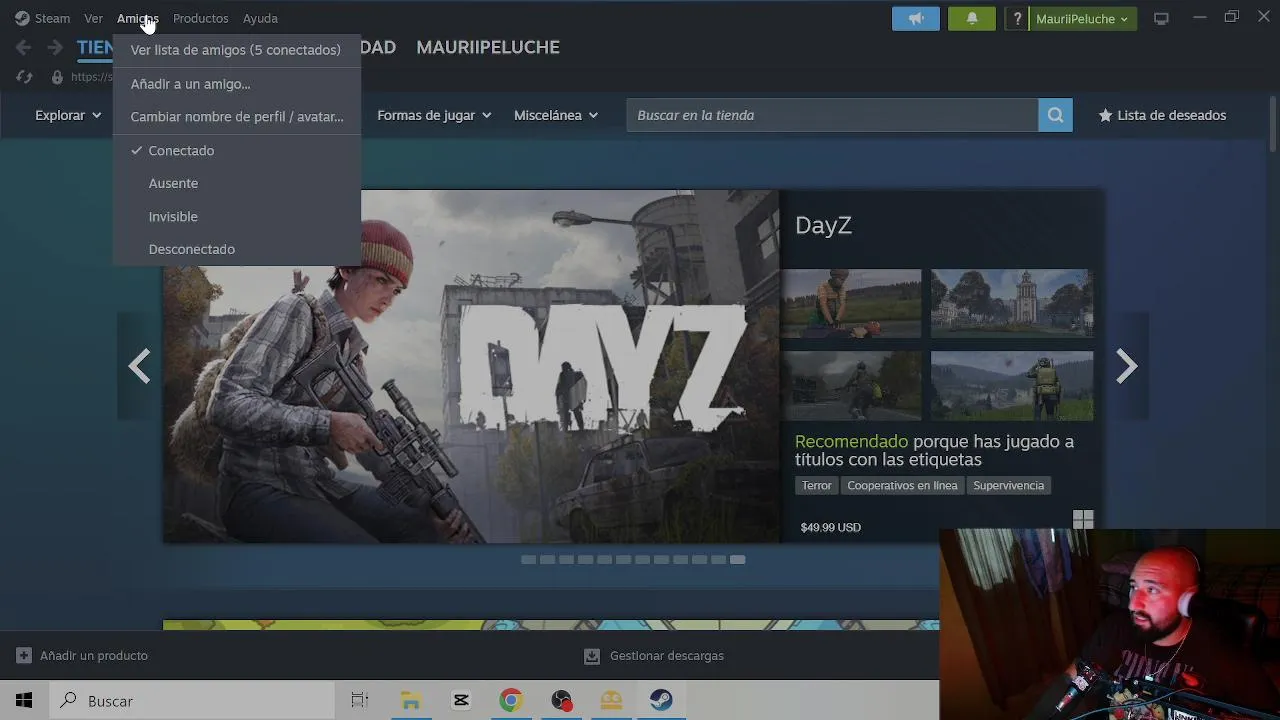
Task: Go forward with the forward arrow
Action: (55, 47)
